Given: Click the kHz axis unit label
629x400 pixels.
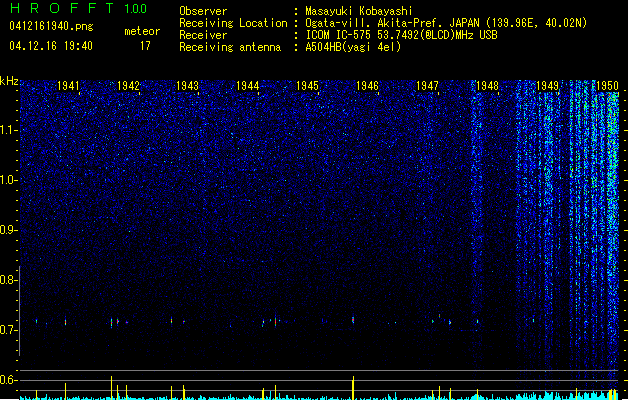Looking at the screenshot, I should (x=9, y=81).
